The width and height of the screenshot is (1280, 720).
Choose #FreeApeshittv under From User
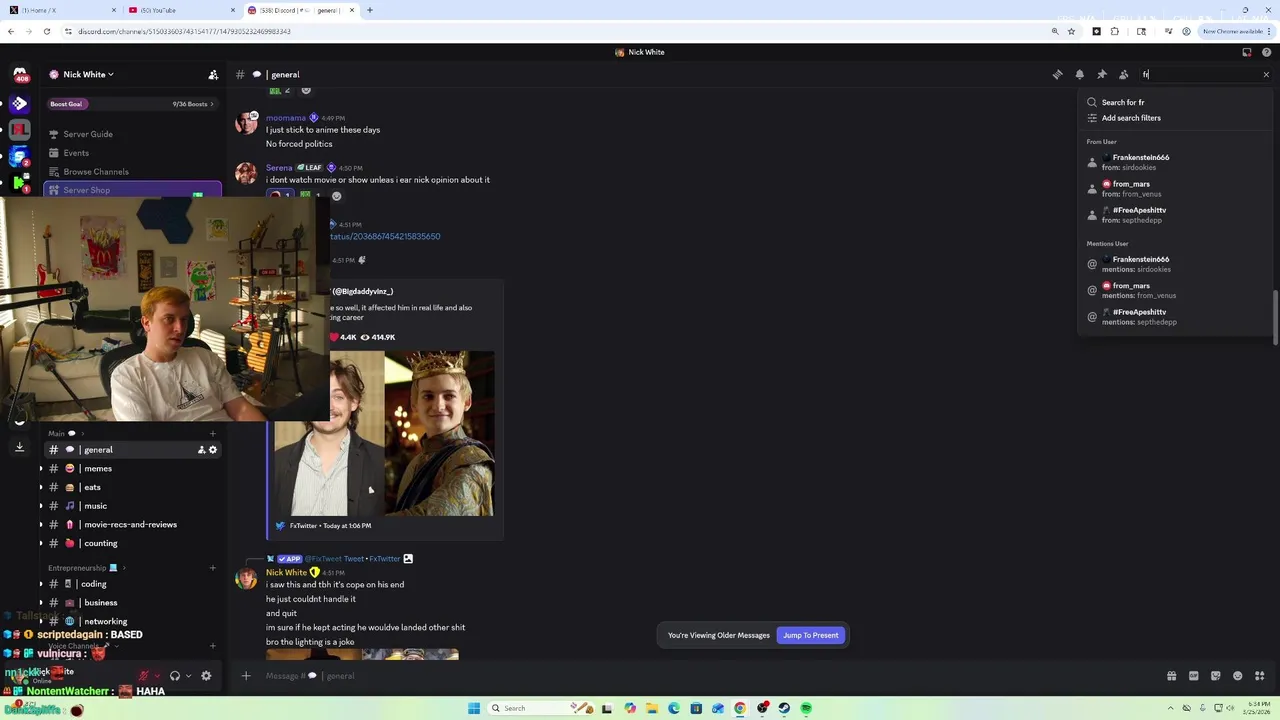[x=1175, y=215]
